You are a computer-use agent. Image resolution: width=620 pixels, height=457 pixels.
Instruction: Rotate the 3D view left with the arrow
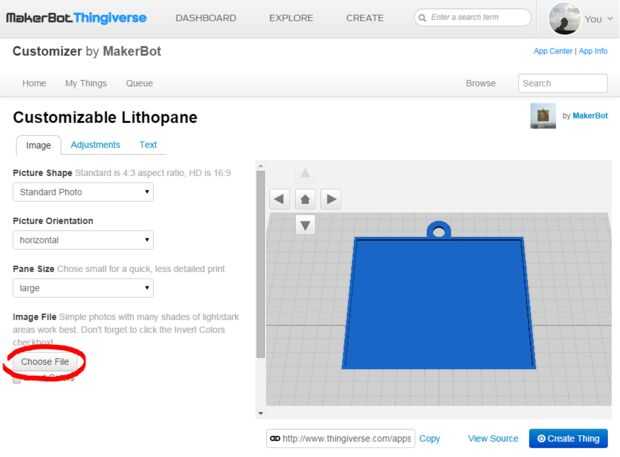coord(280,199)
